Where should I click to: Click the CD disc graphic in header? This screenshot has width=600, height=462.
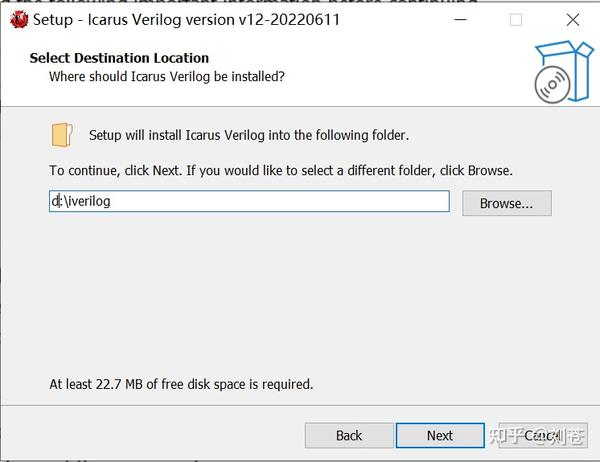[x=552, y=85]
